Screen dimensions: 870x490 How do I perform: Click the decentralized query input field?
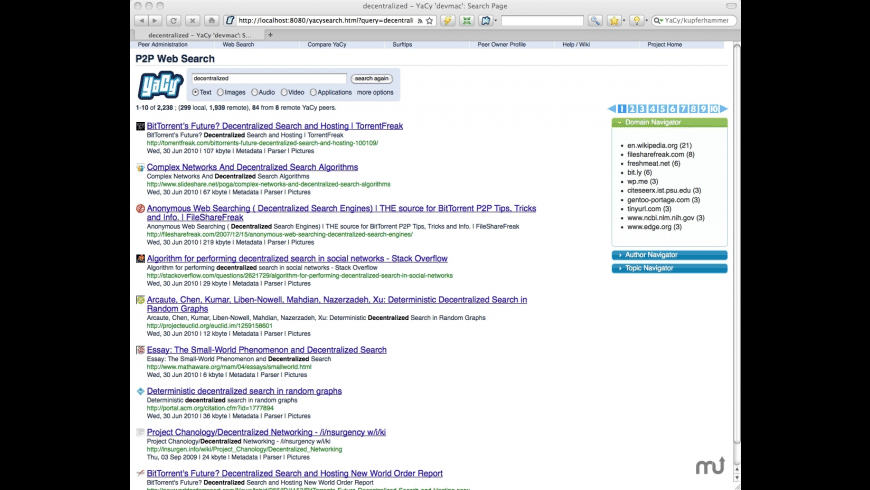[x=269, y=79]
